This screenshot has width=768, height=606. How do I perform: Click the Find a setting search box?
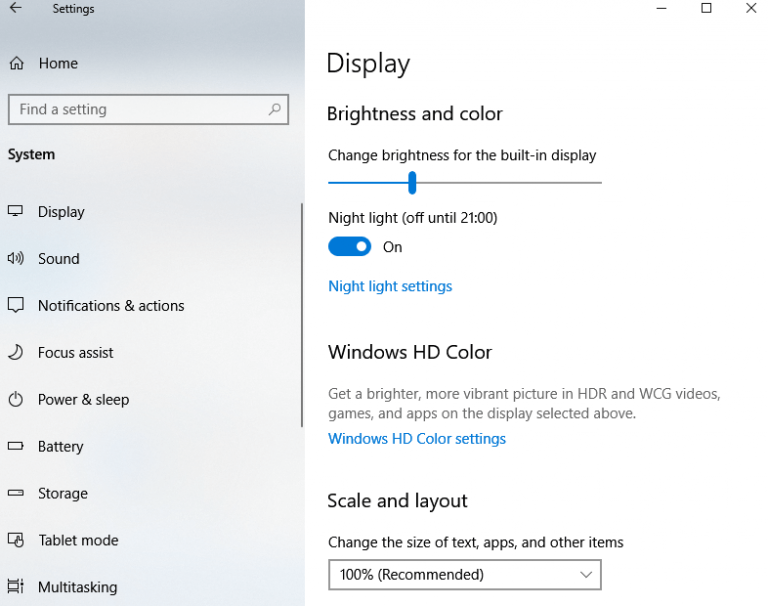pos(148,109)
